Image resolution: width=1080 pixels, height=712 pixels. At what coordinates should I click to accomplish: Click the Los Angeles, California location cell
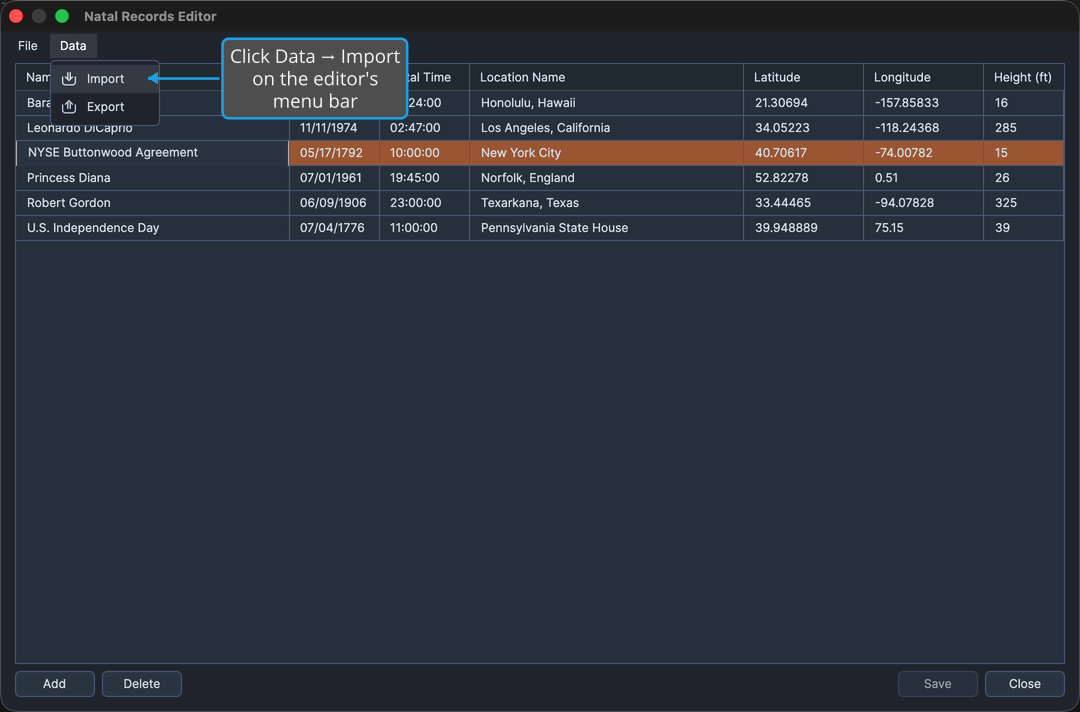click(x=606, y=128)
